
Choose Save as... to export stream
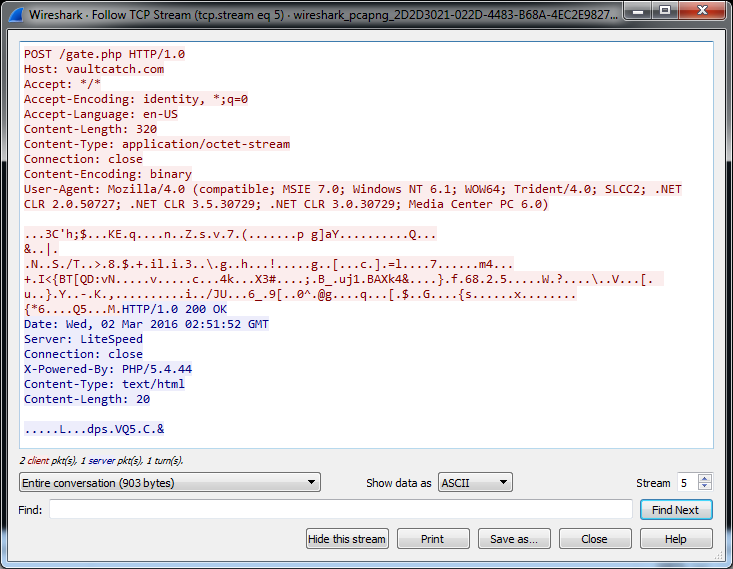tap(513, 539)
